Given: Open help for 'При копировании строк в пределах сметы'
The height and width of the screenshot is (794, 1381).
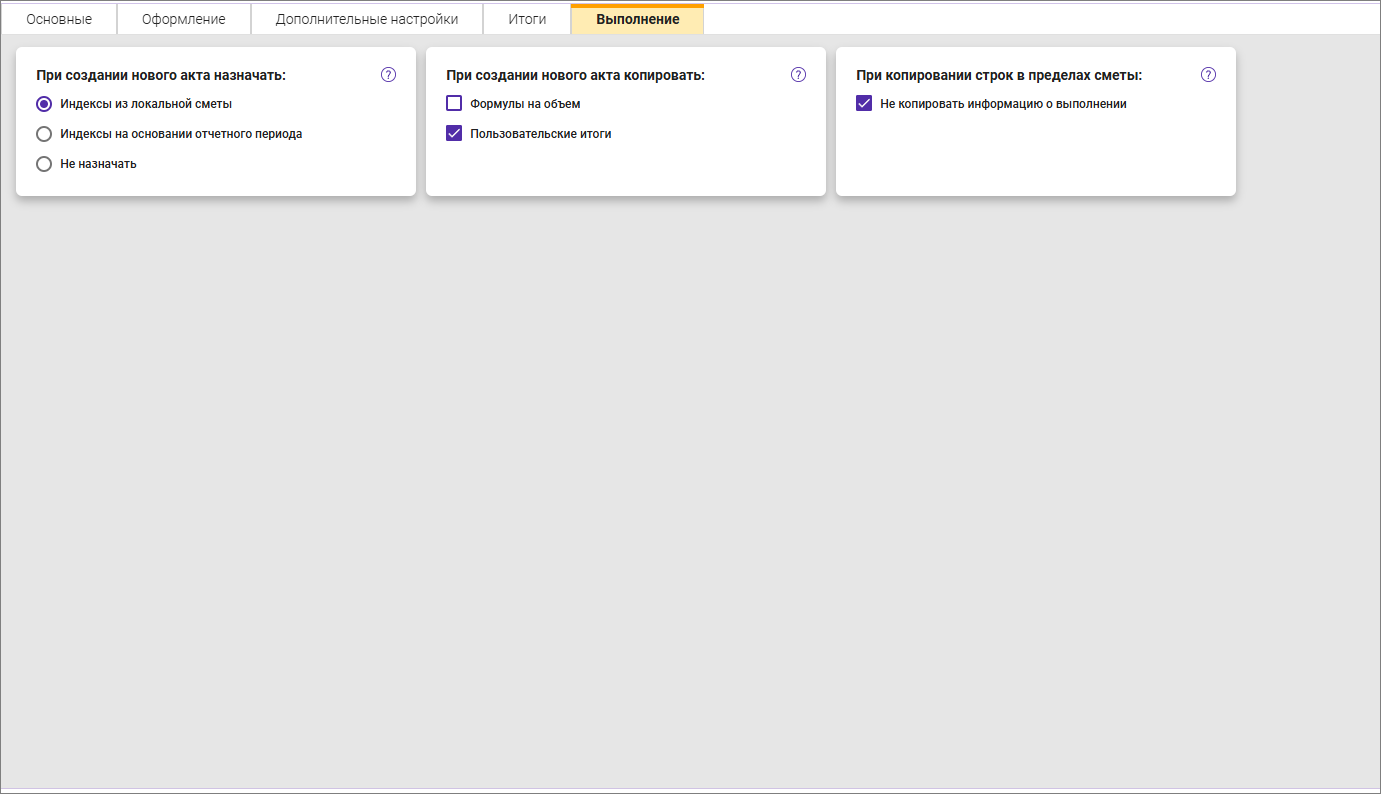Looking at the screenshot, I should point(1208,75).
